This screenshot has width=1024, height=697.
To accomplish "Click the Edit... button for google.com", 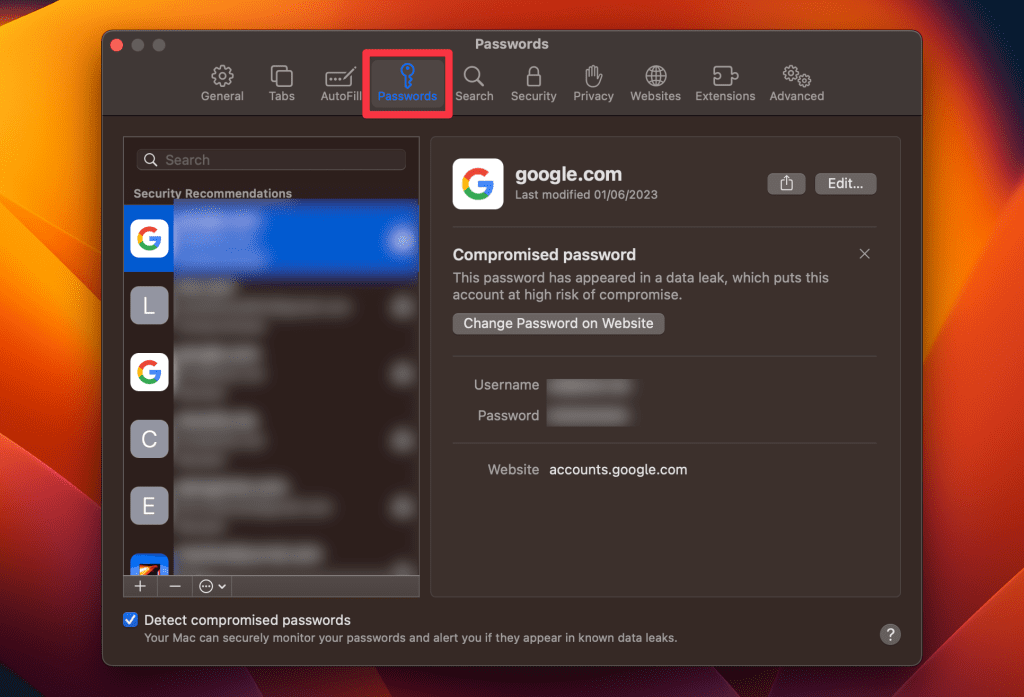I will 845,184.
